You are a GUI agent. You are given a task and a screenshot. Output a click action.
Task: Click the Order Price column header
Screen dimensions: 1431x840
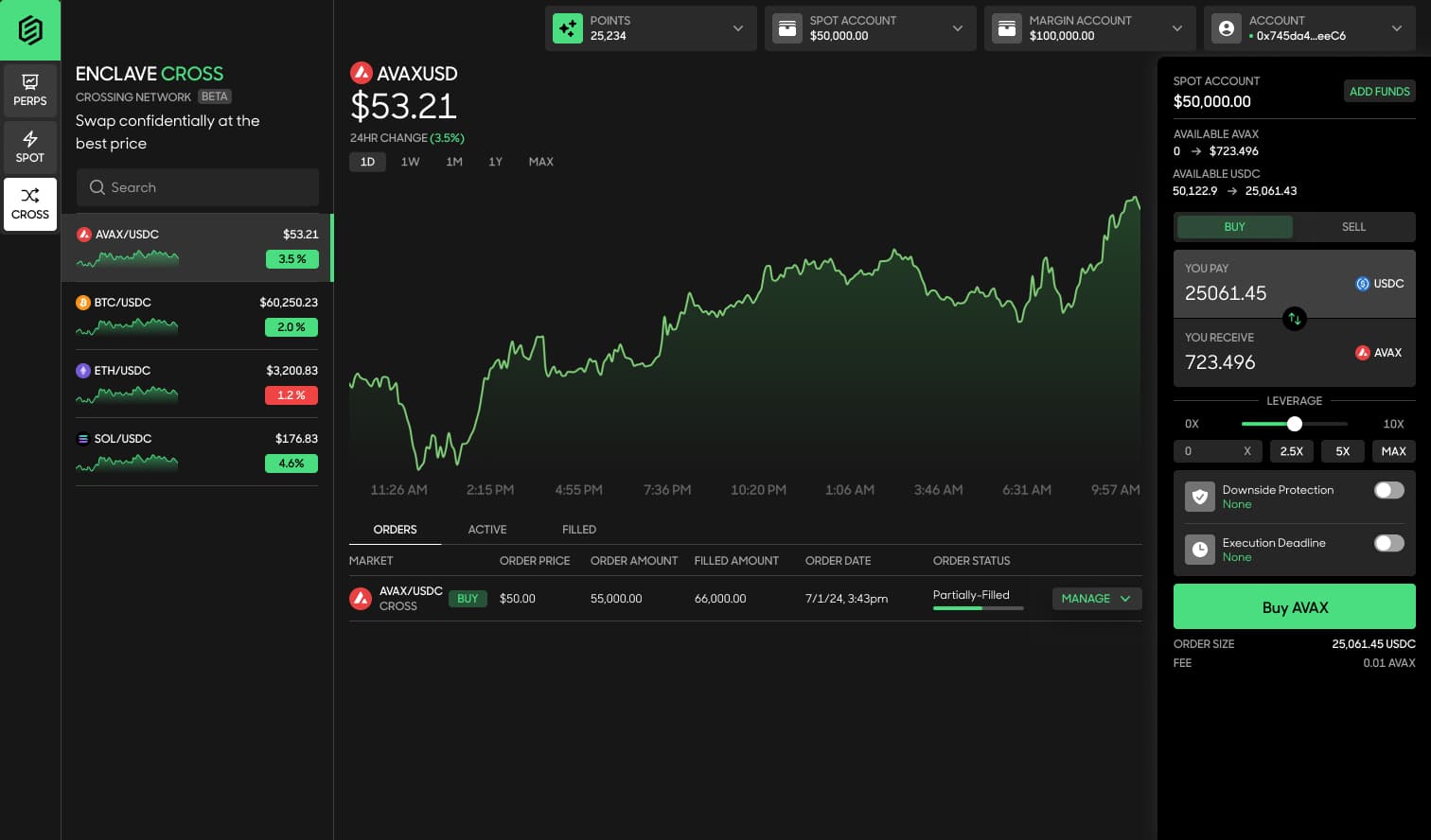[x=535, y=561]
